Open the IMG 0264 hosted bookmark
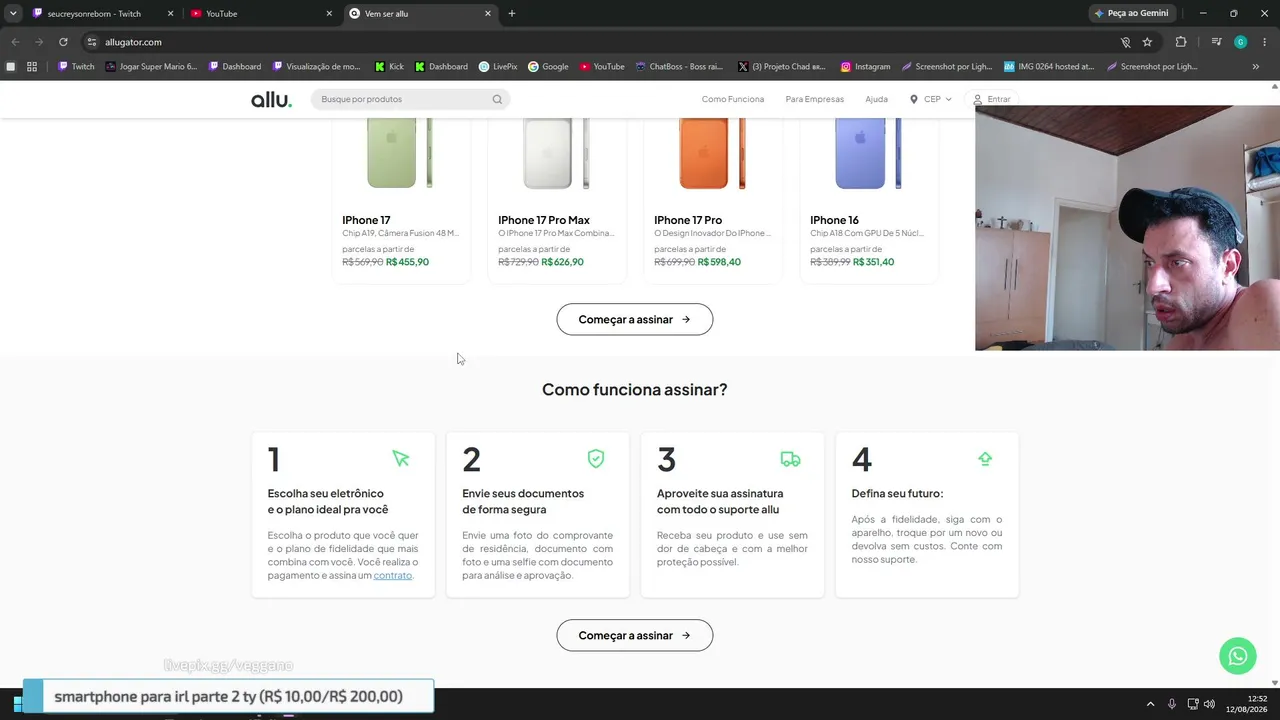 (x=1049, y=67)
